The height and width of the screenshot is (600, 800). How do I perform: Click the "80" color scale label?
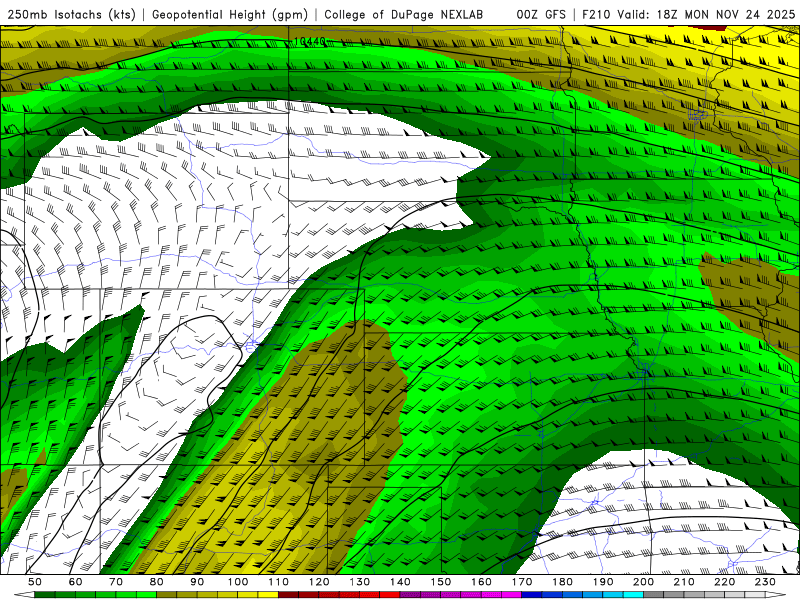[x=157, y=582]
